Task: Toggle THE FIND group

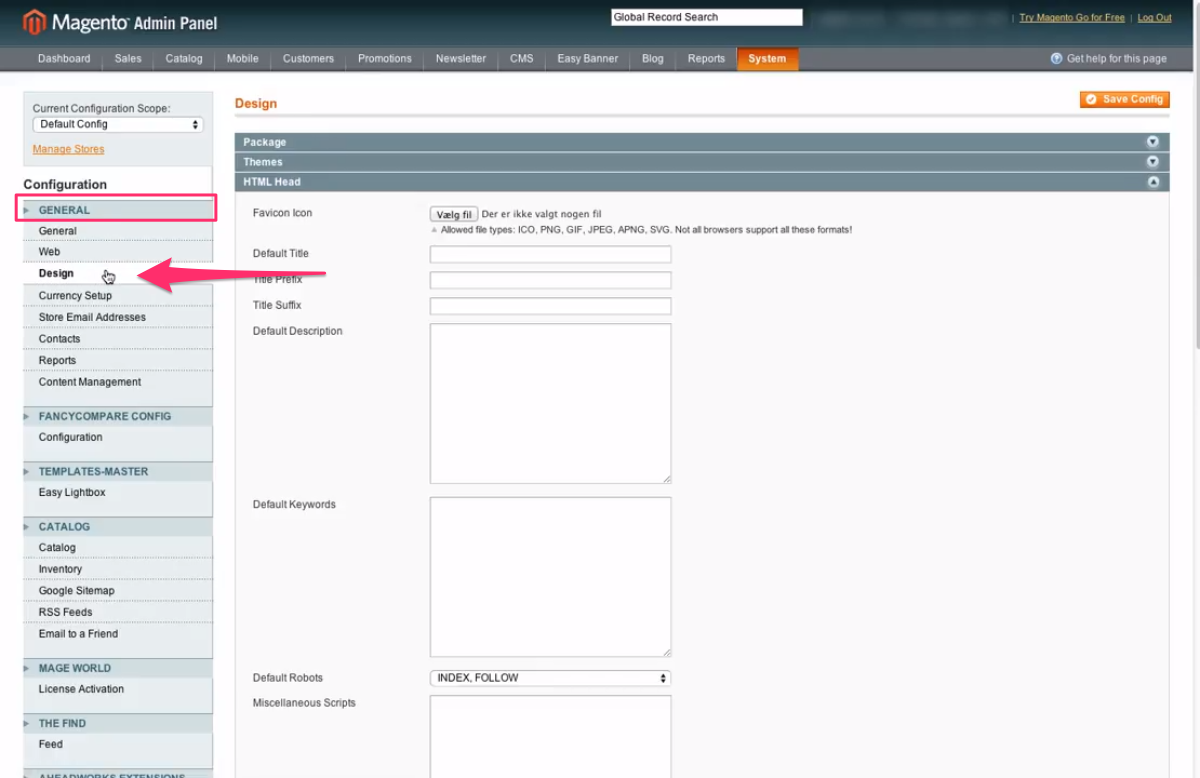Action: 118,723
